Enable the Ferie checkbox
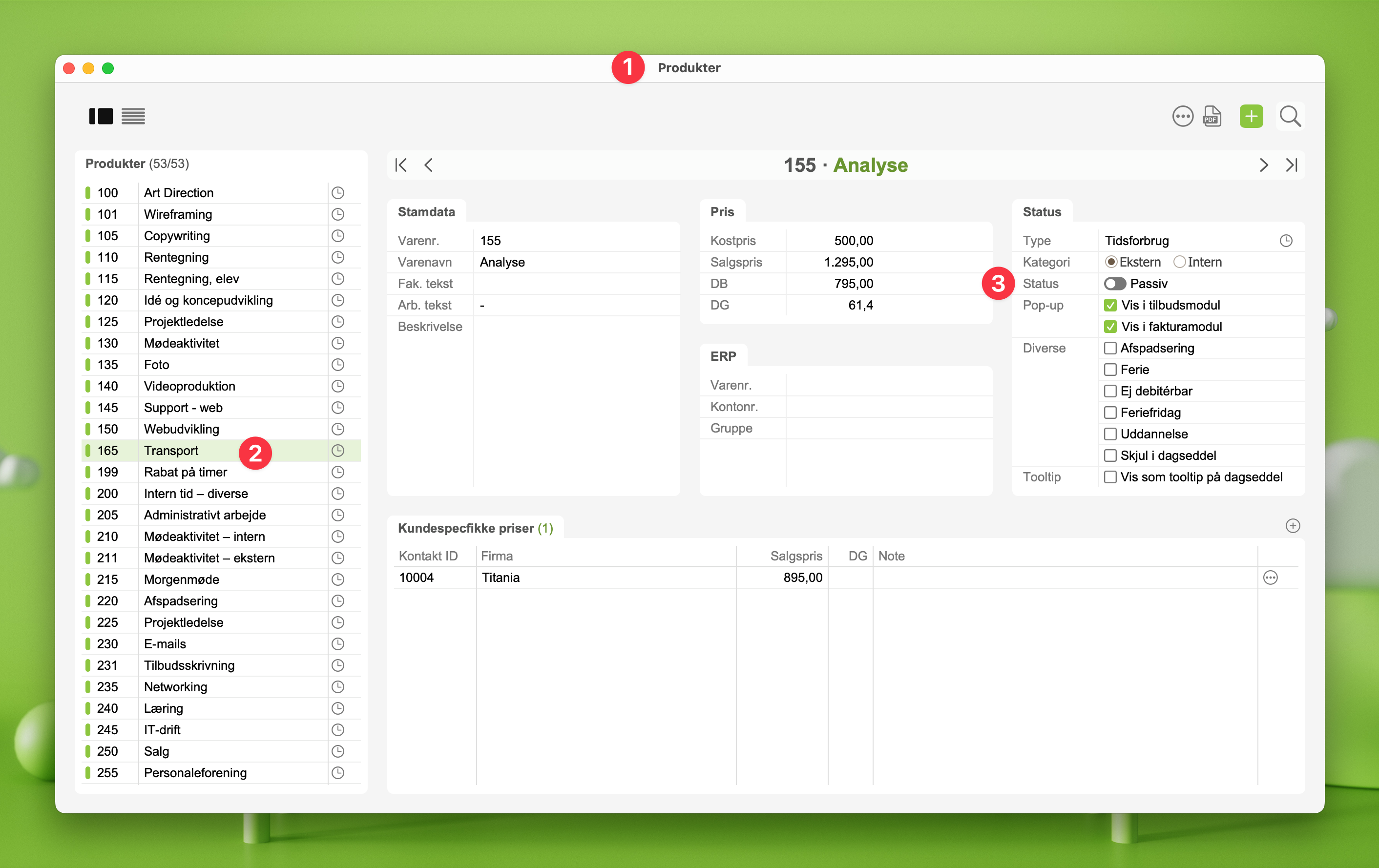This screenshot has width=1379, height=868. (x=1110, y=370)
